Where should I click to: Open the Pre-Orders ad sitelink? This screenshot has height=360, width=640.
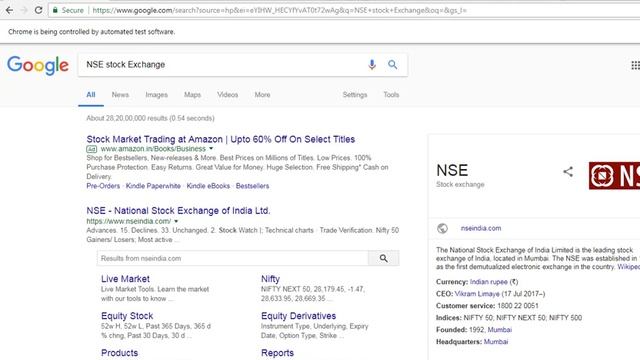click(x=103, y=186)
